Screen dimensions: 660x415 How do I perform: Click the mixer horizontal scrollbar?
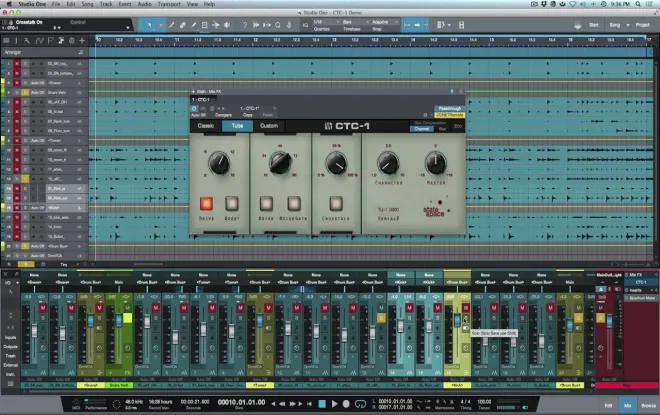(x=301, y=391)
